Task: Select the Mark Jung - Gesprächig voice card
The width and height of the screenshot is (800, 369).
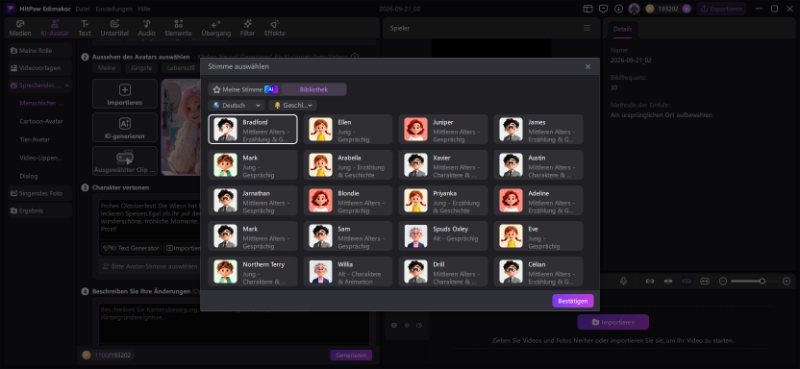Action: point(253,165)
